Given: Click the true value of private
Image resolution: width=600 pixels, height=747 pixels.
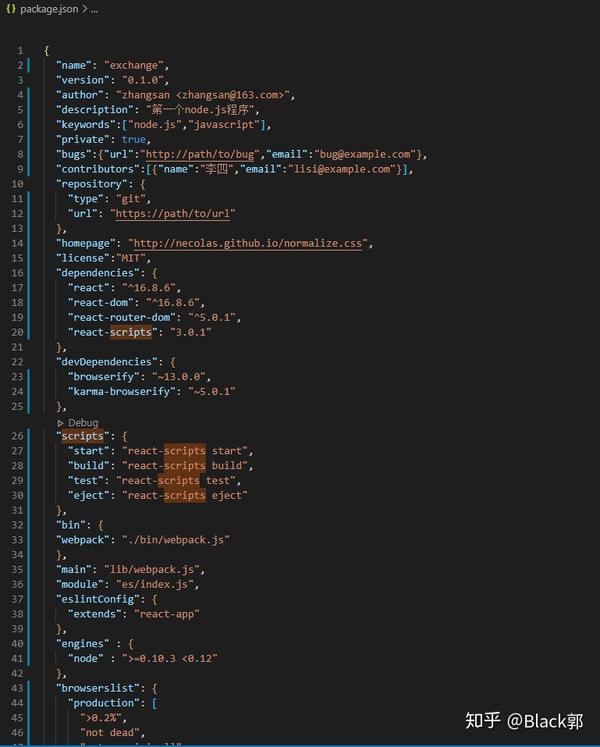Looking at the screenshot, I should click(133, 140).
